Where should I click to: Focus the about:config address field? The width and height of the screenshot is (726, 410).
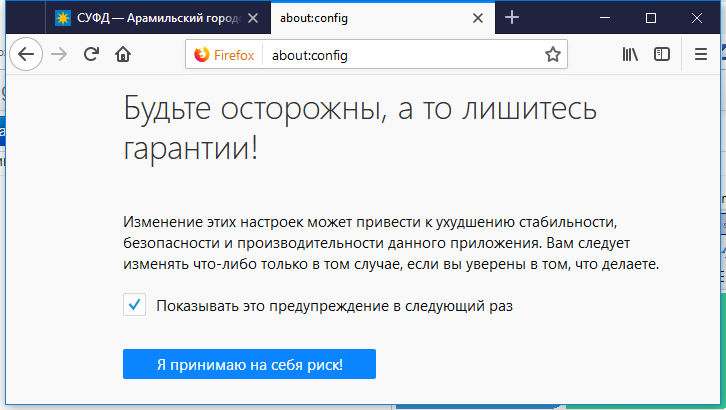[400, 55]
